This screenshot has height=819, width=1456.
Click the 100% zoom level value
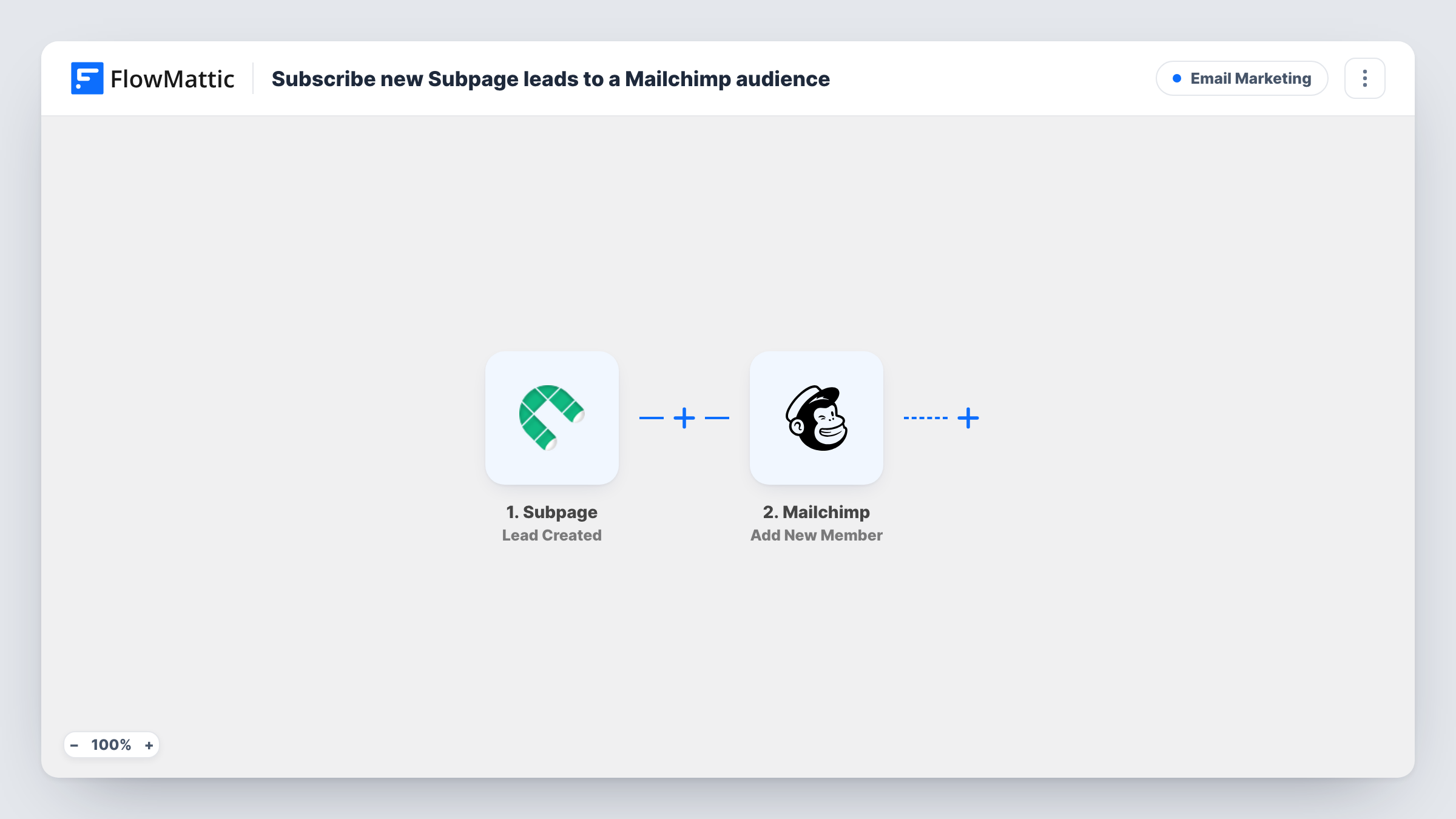coord(111,745)
